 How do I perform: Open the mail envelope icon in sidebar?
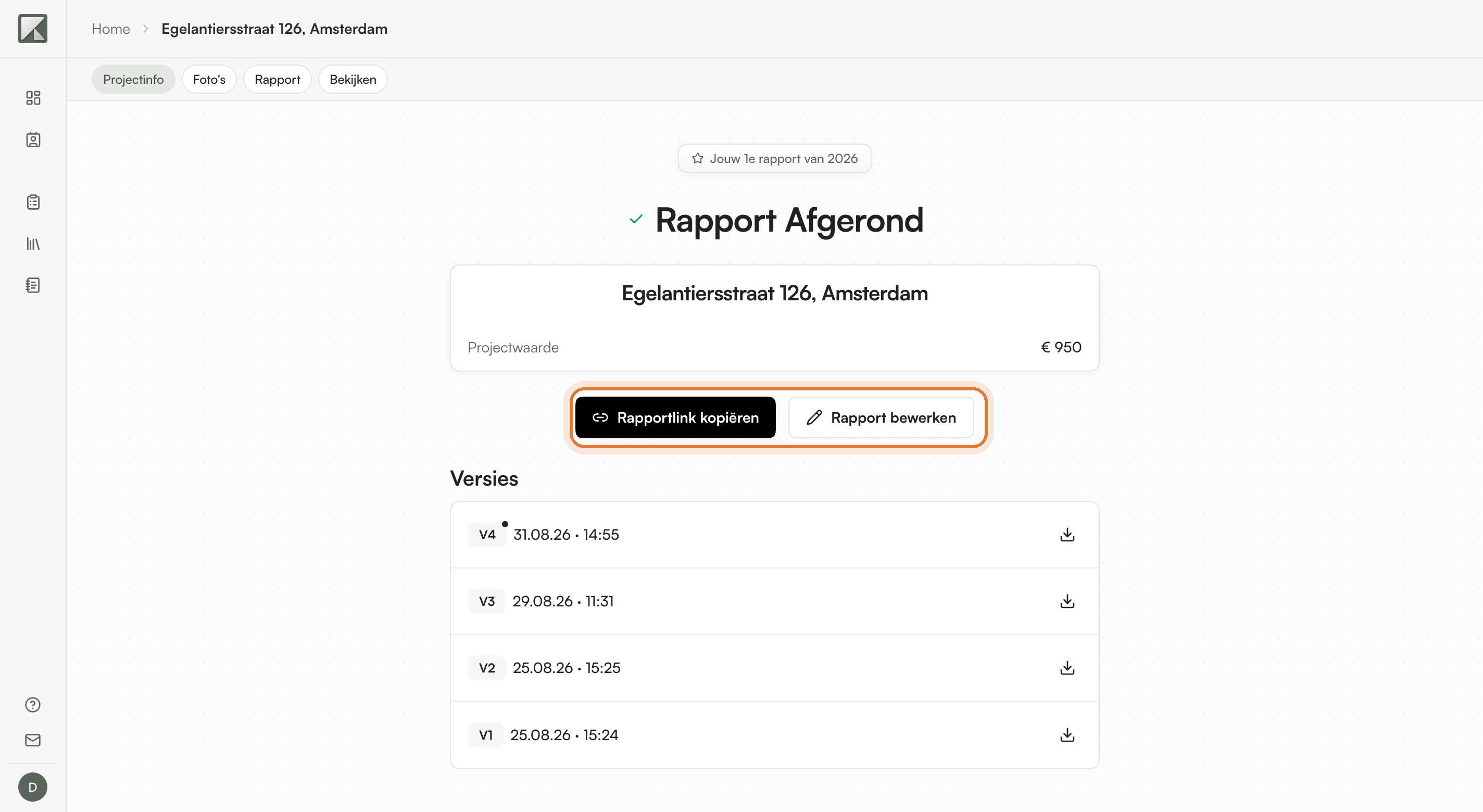pyautogui.click(x=33, y=740)
